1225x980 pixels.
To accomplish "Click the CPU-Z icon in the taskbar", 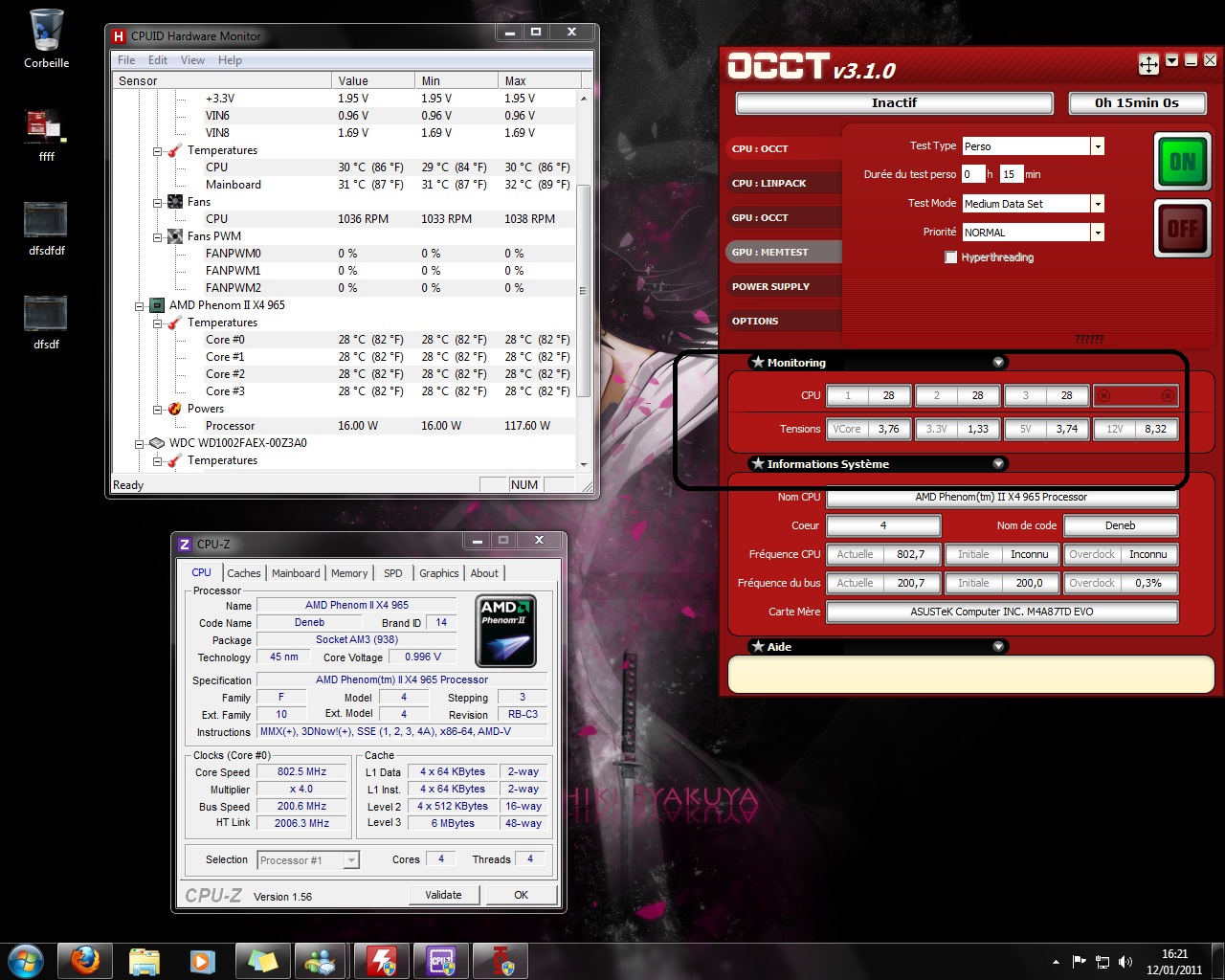I will (x=441, y=960).
